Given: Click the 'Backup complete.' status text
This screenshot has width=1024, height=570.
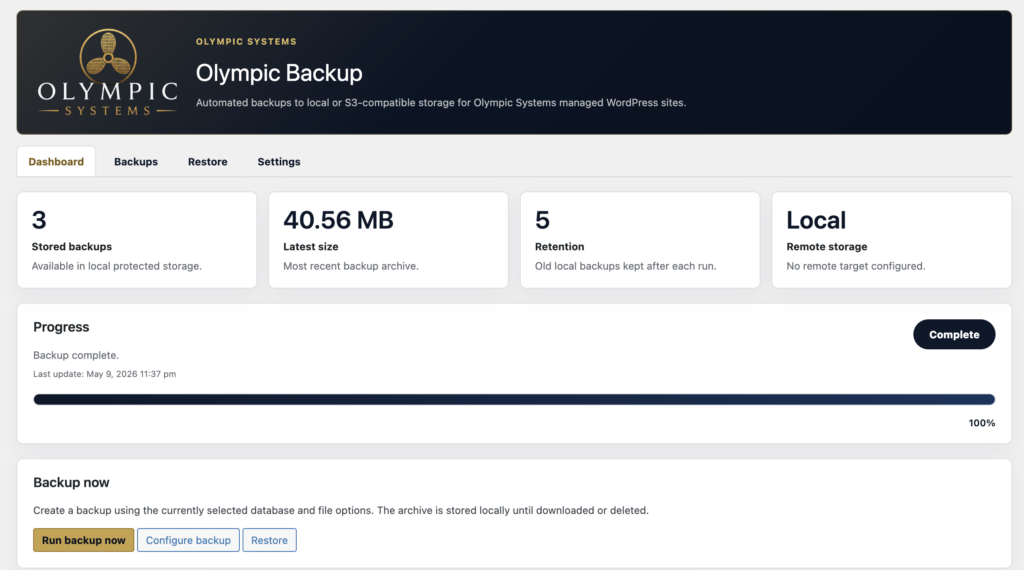Looking at the screenshot, I should (x=76, y=355).
